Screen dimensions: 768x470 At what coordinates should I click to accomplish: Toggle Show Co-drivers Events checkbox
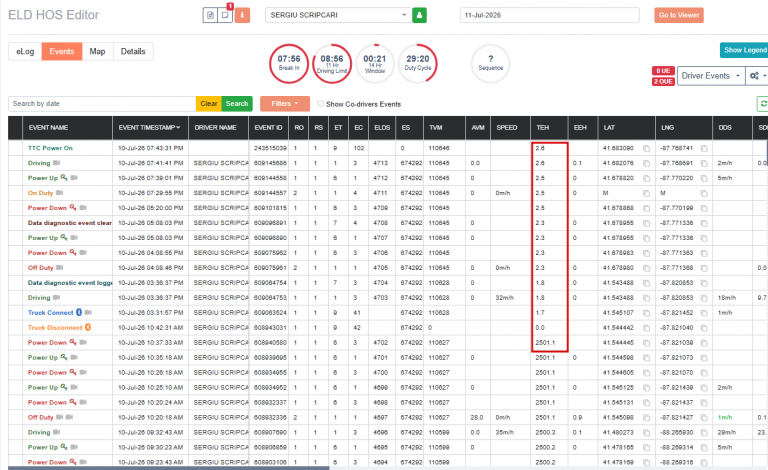(320, 103)
